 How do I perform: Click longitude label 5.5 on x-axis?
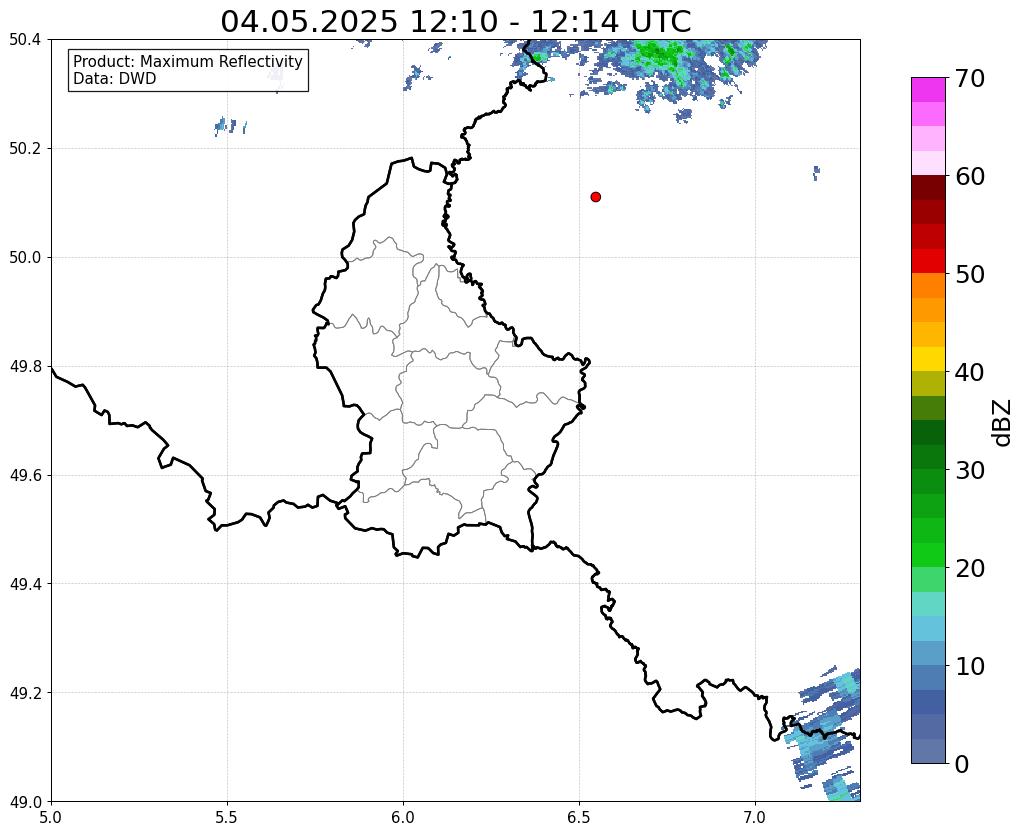[x=227, y=817]
